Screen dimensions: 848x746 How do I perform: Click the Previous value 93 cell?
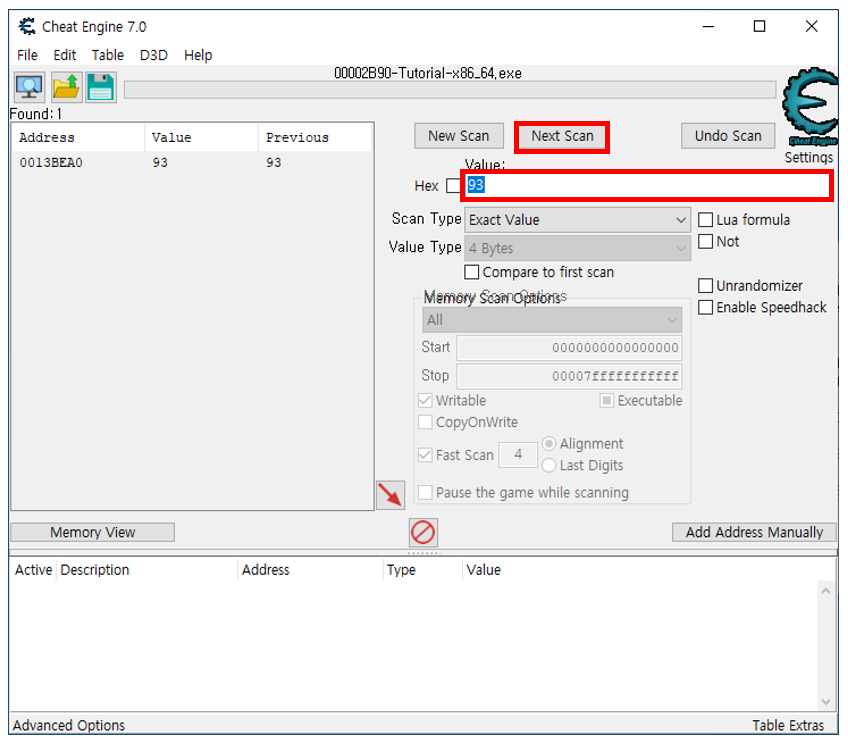tap(274, 162)
